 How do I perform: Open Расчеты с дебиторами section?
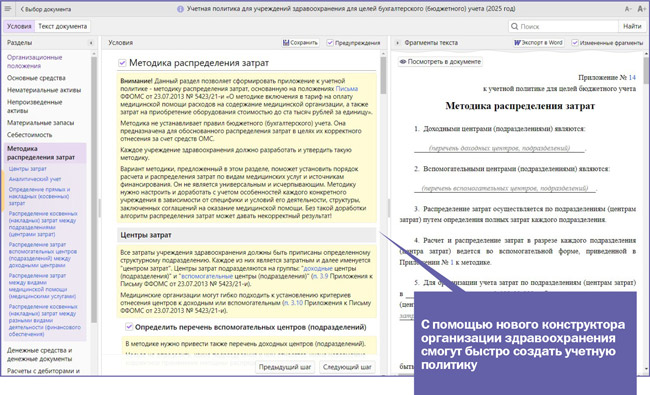click(x=43, y=371)
